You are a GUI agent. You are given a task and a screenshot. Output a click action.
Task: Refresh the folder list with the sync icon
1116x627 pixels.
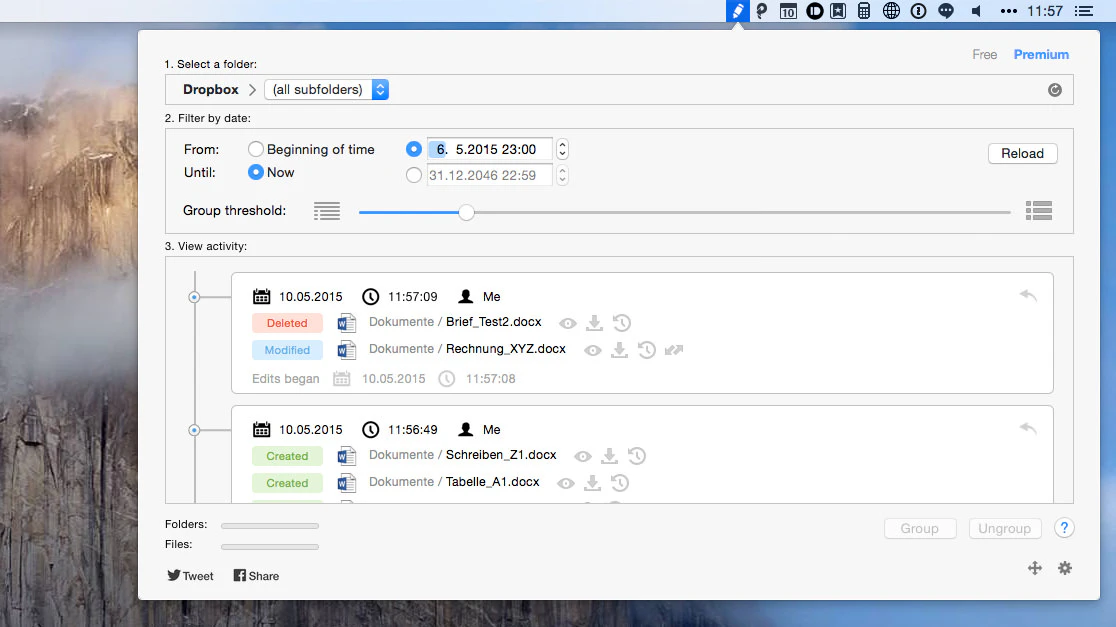[x=1055, y=90]
